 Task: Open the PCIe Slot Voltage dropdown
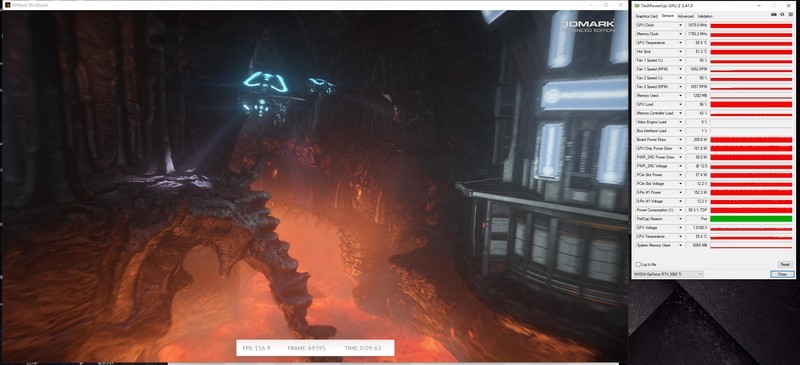(680, 184)
